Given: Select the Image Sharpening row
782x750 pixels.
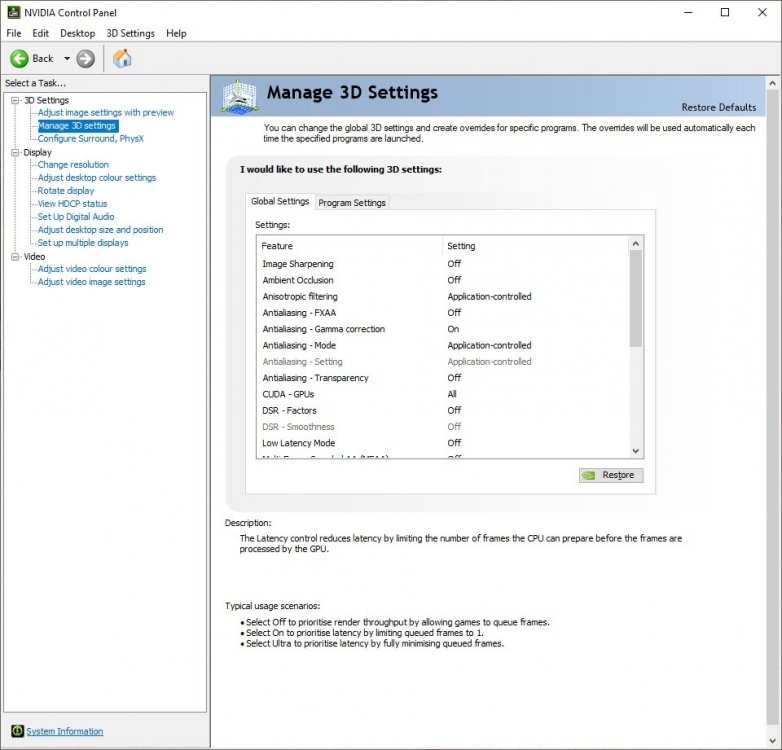Looking at the screenshot, I should click(442, 264).
